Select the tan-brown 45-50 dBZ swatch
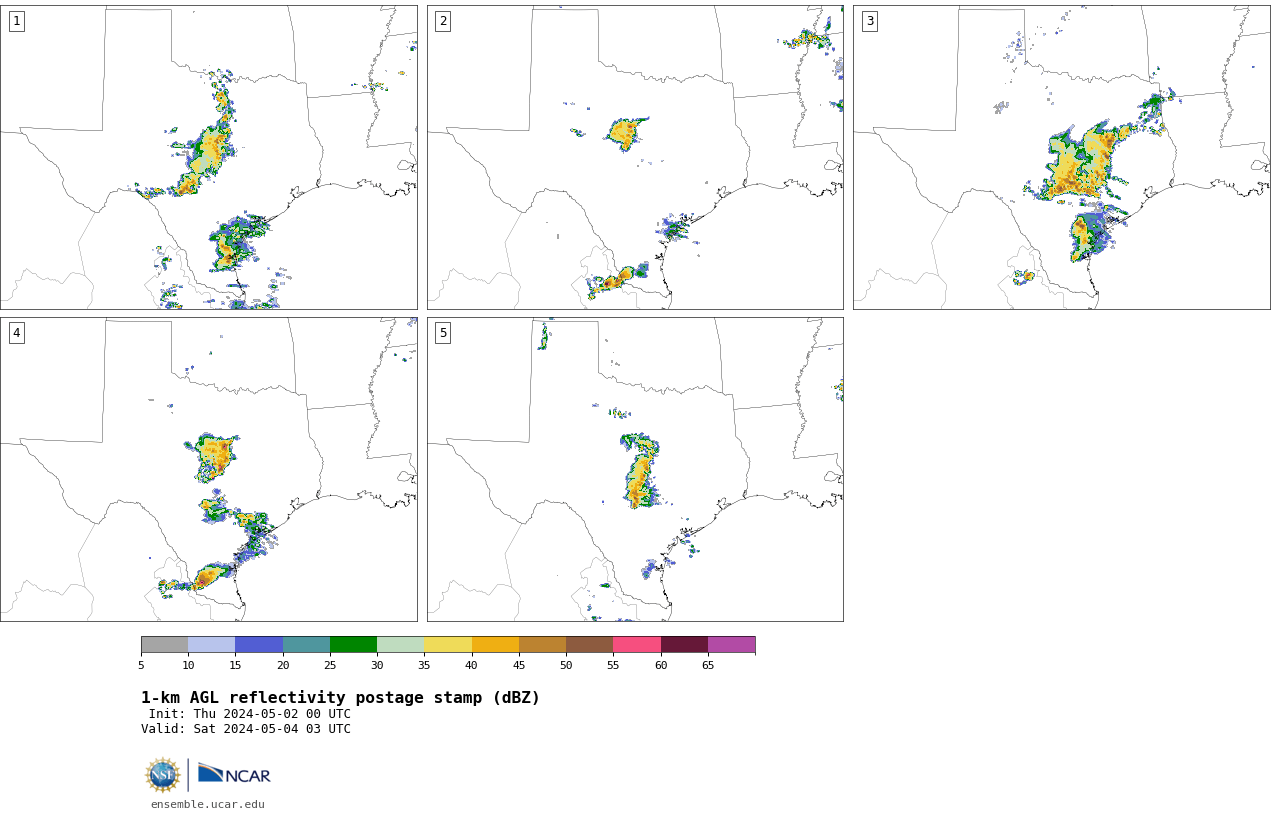 coord(542,644)
